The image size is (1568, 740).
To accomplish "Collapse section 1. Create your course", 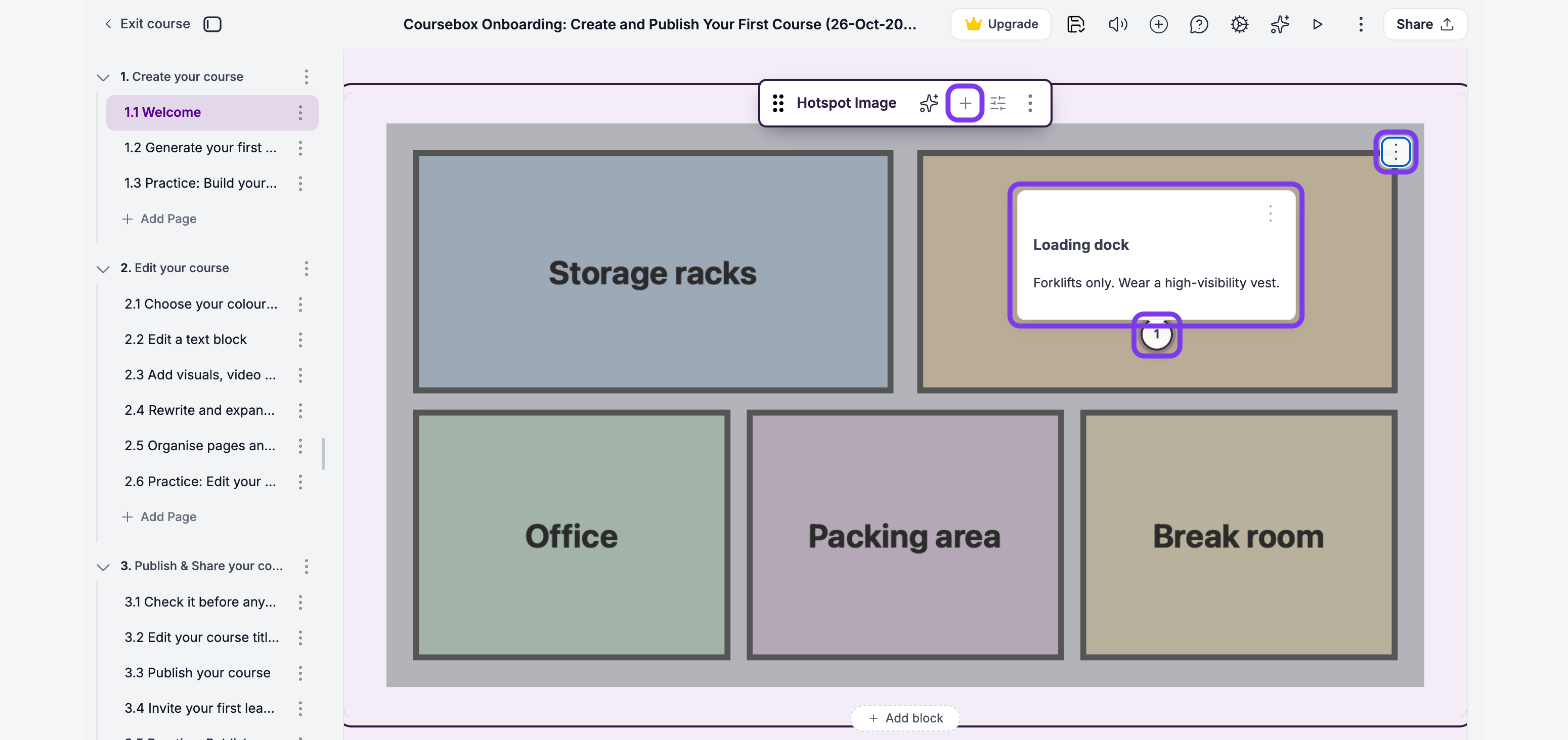I will point(102,77).
